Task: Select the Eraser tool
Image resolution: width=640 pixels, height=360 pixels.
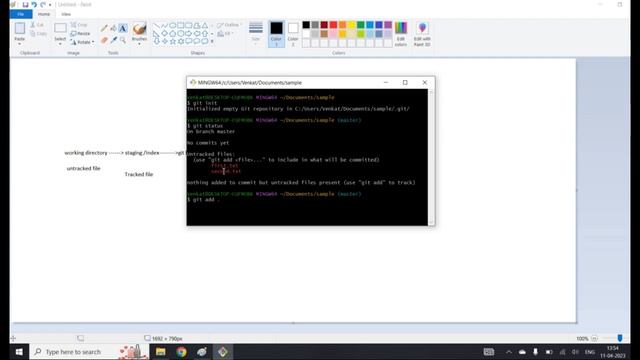Action: 104,40
